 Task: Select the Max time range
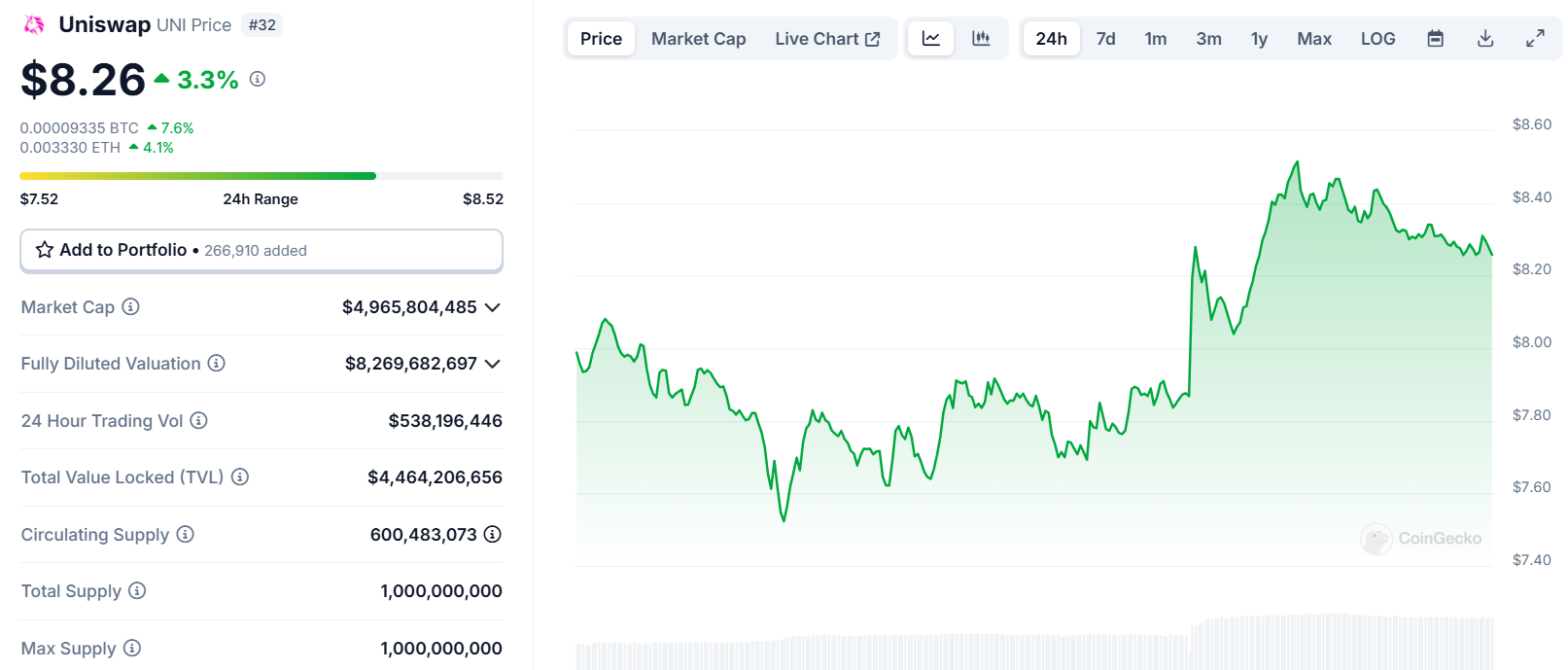1314,39
